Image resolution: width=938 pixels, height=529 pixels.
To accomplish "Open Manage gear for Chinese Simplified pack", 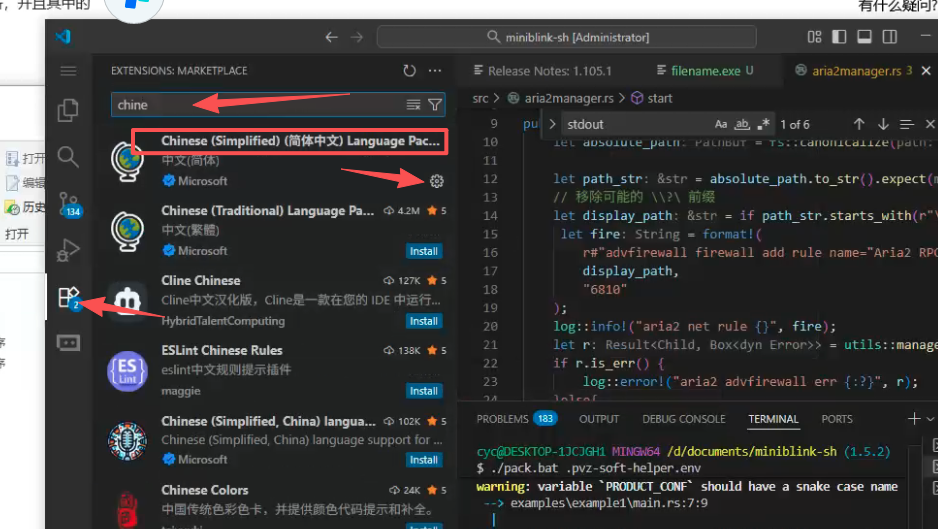I will (x=435, y=181).
